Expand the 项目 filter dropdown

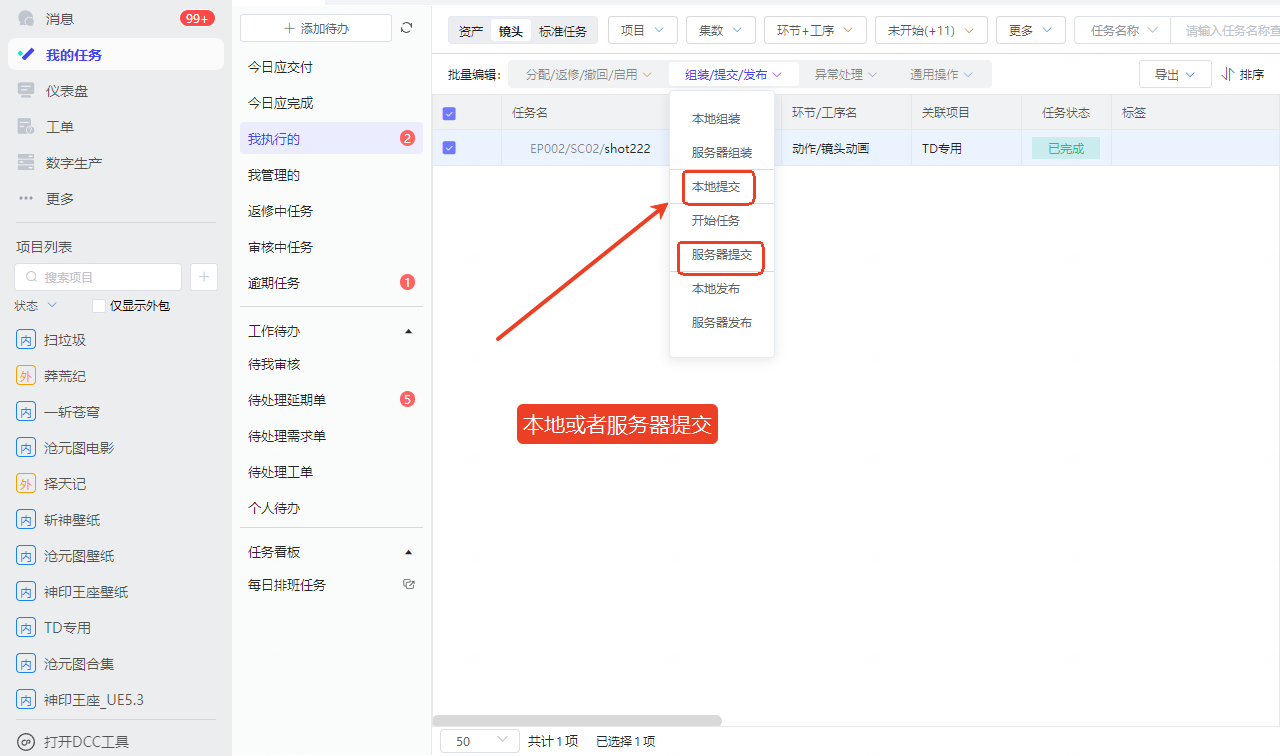(x=642, y=31)
